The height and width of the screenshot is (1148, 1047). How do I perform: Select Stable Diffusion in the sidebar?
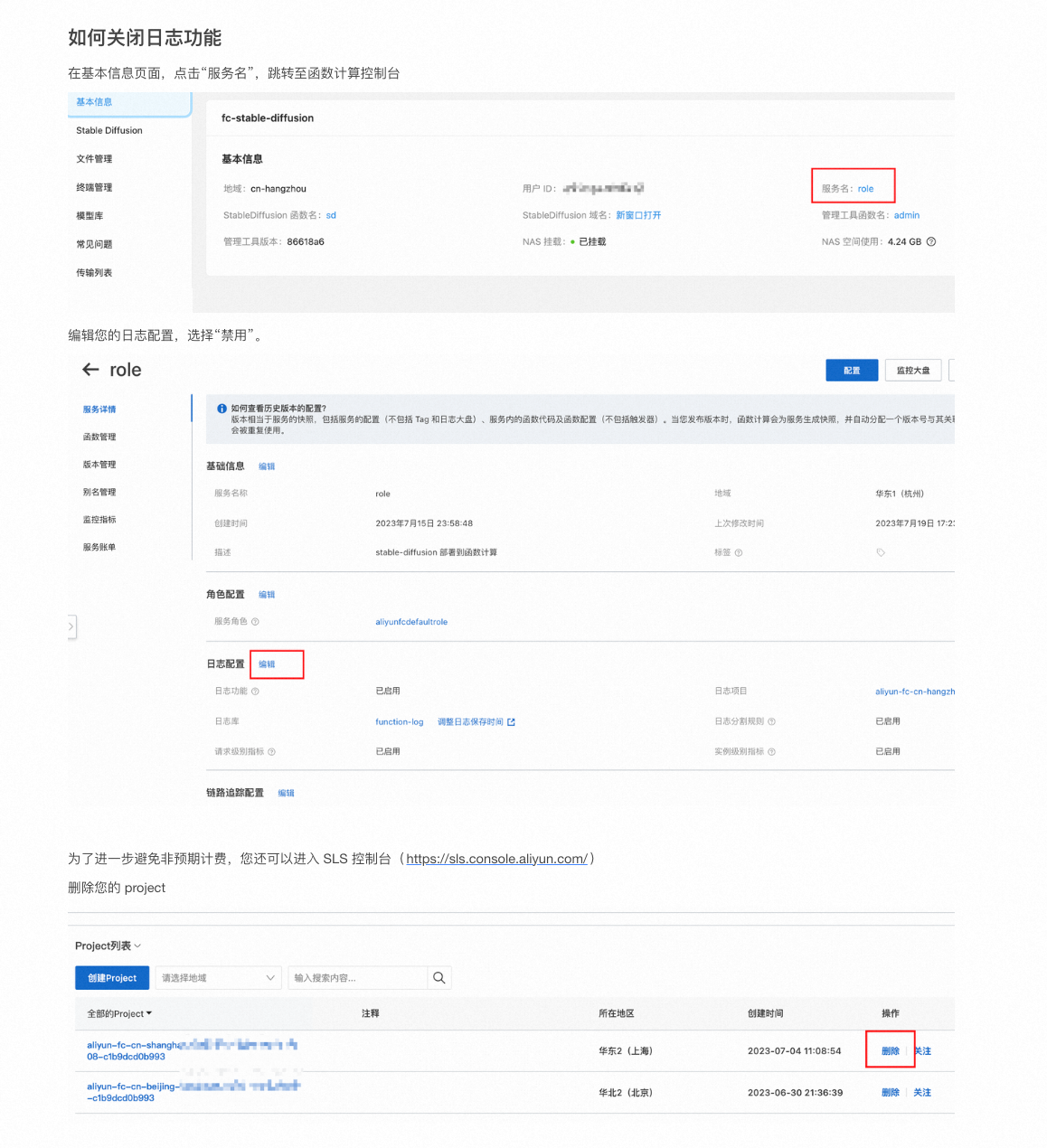click(x=109, y=130)
